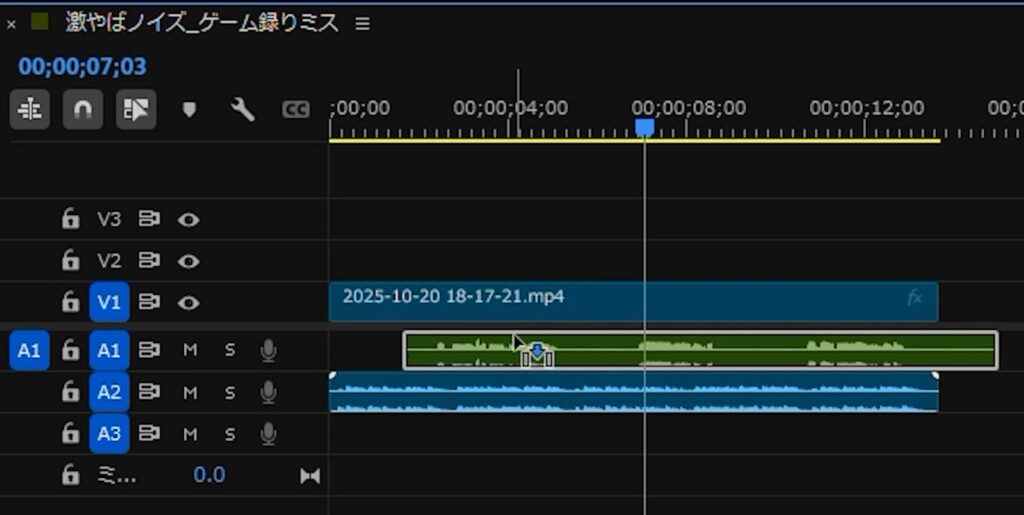
Task: Toggle Sync Lock on track A3
Action: coord(149,433)
